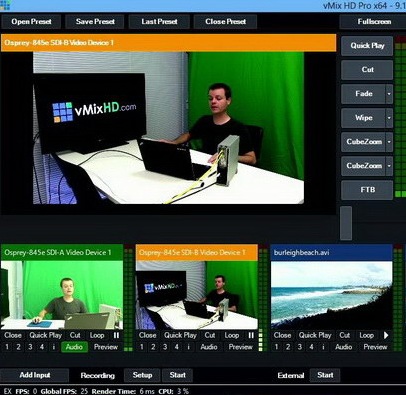Expand the Wipe transition dropdown arrow
Image resolution: width=406 pixels, height=395 pixels.
[389, 118]
